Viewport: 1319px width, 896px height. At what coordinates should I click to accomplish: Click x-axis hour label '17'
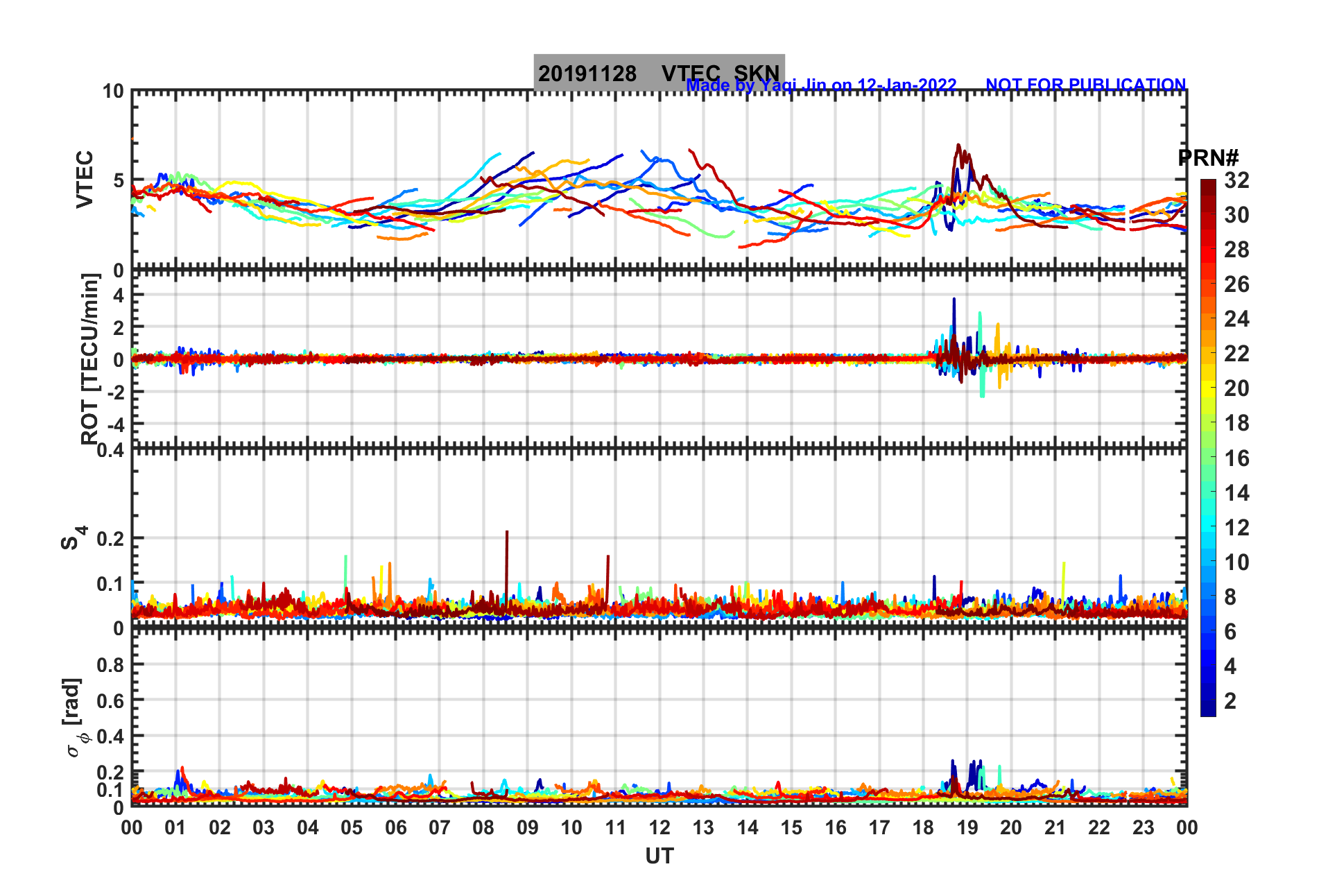click(879, 828)
